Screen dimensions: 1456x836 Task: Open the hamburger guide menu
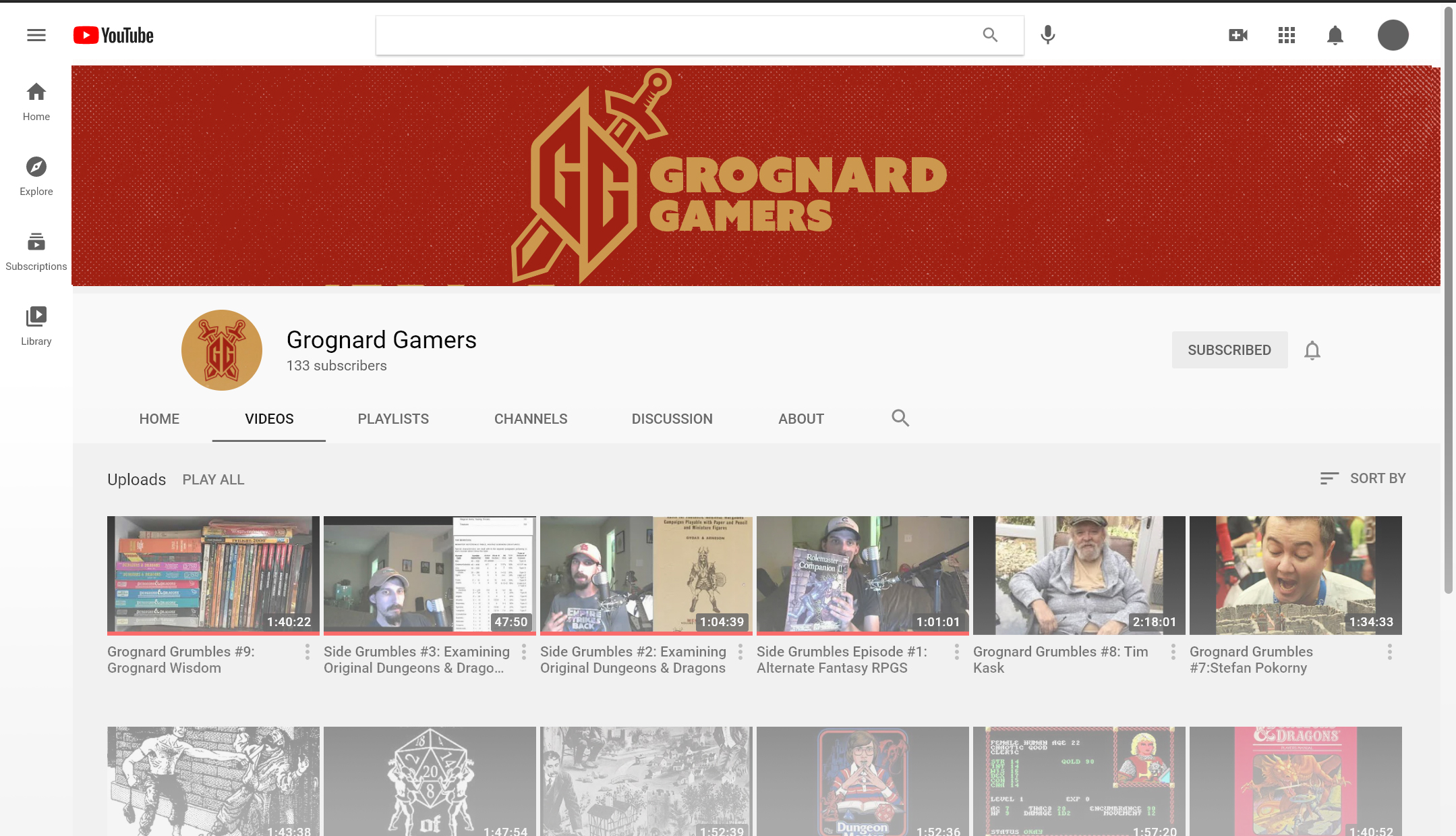click(36, 35)
